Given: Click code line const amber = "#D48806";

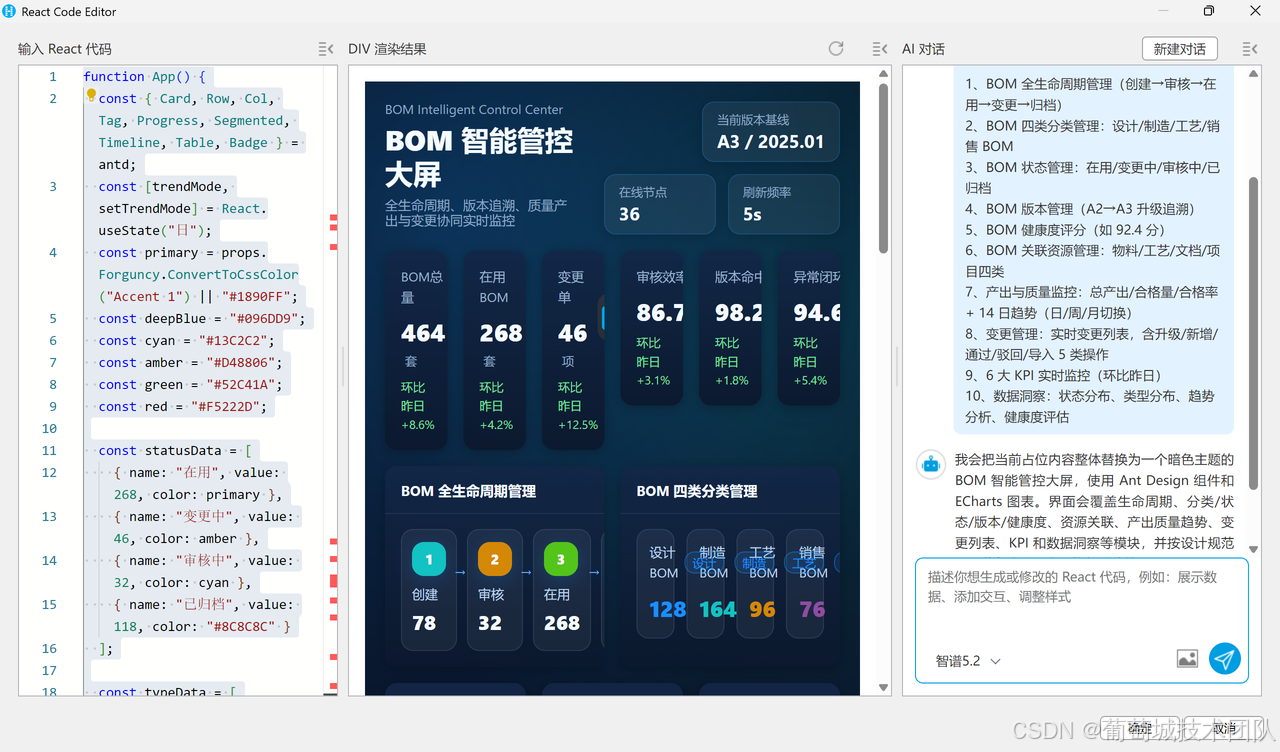Looking at the screenshot, I should pyautogui.click(x=192, y=362).
